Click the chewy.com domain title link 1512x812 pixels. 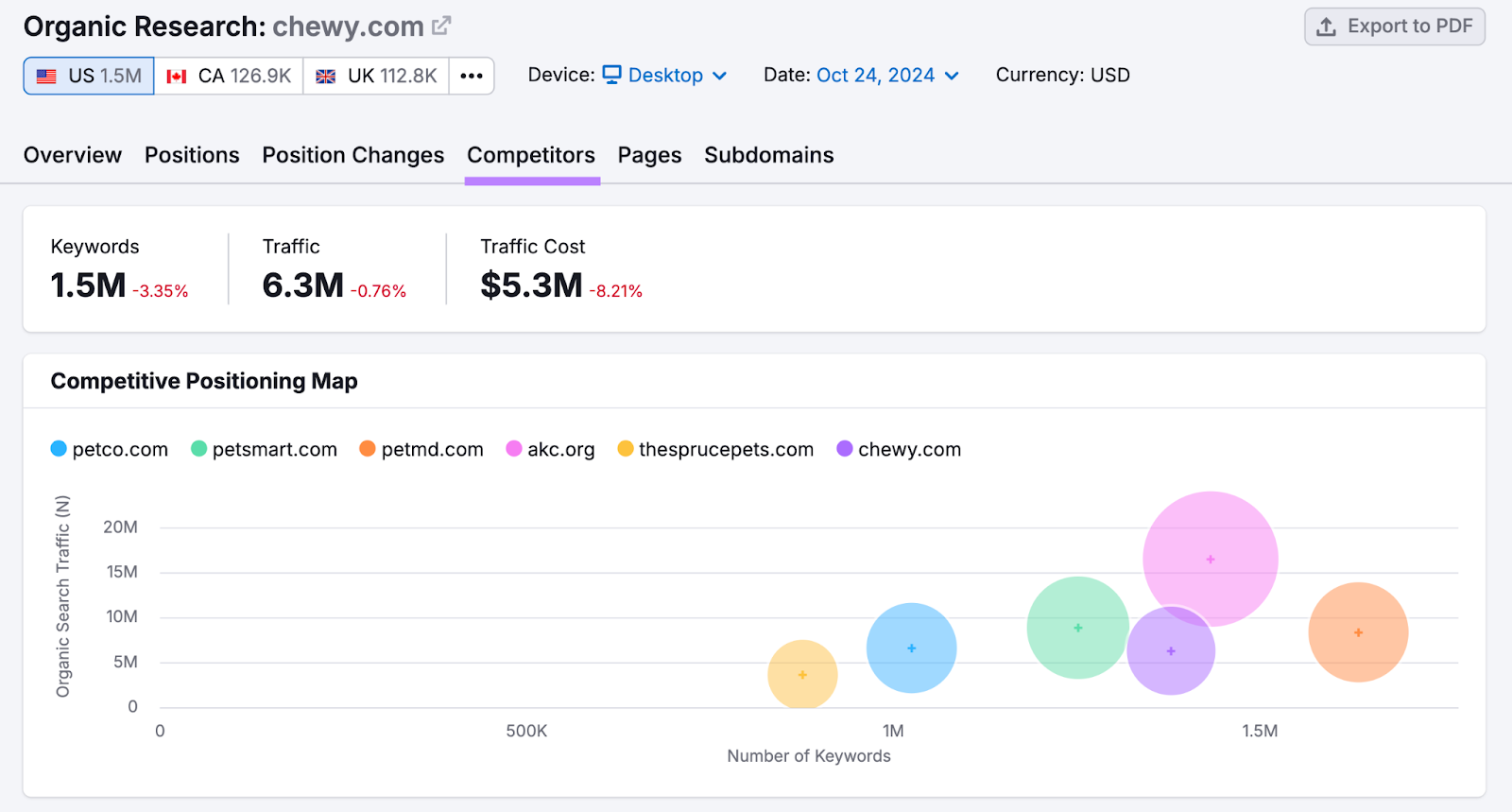pos(348,26)
